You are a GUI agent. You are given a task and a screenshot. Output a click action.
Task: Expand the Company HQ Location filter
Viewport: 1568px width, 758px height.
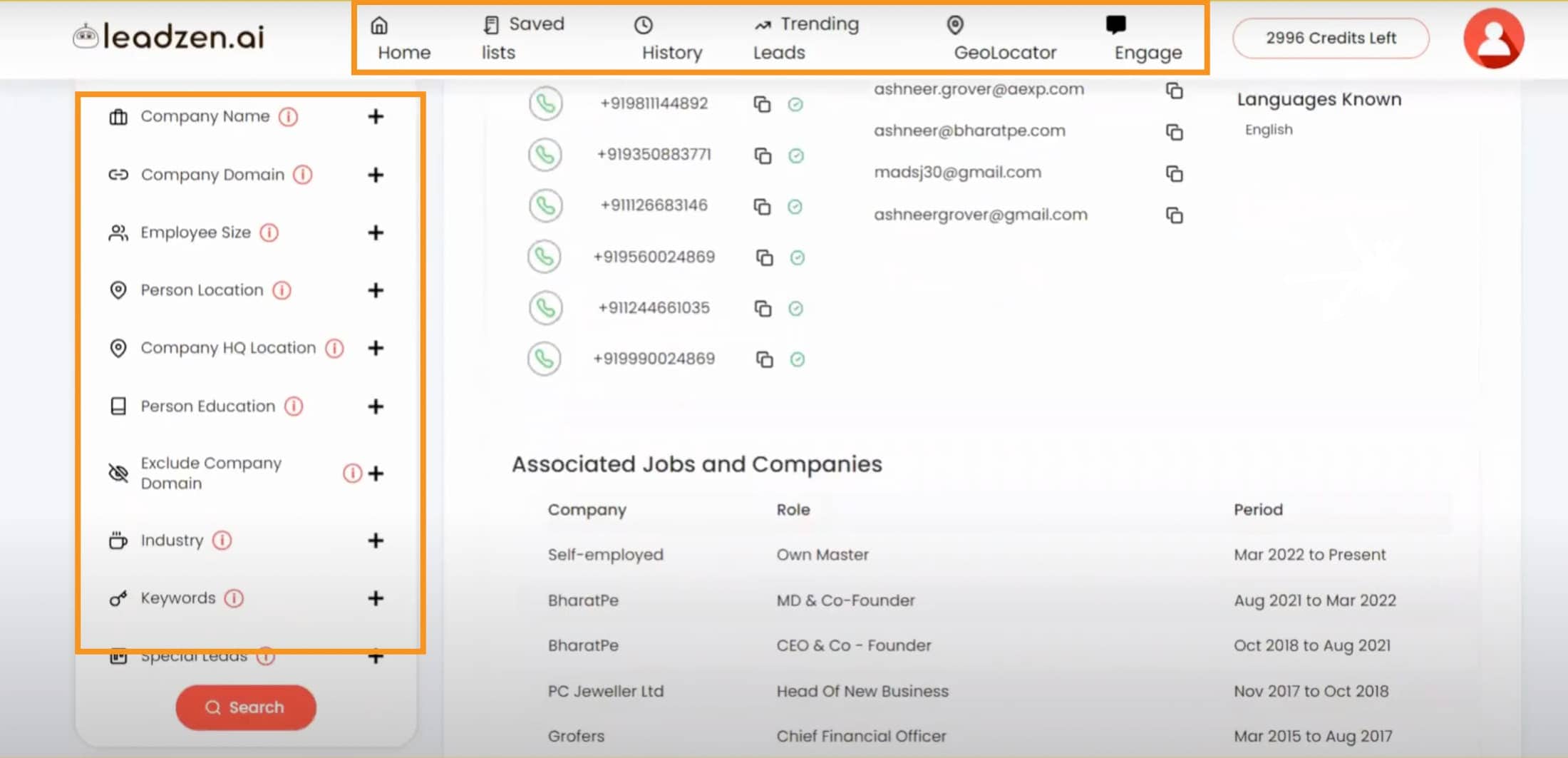click(x=376, y=348)
